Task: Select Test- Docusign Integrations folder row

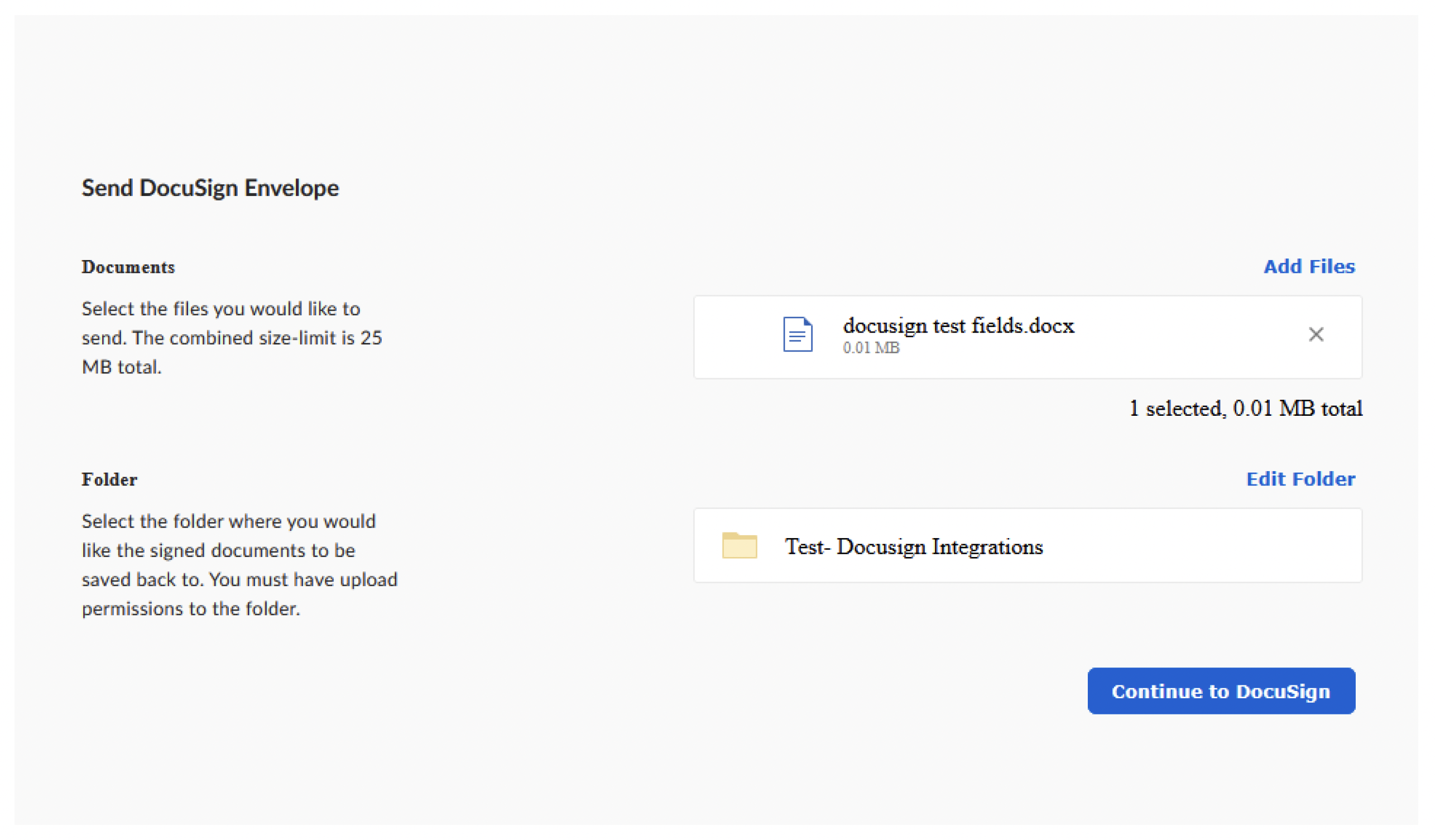Action: [1028, 545]
